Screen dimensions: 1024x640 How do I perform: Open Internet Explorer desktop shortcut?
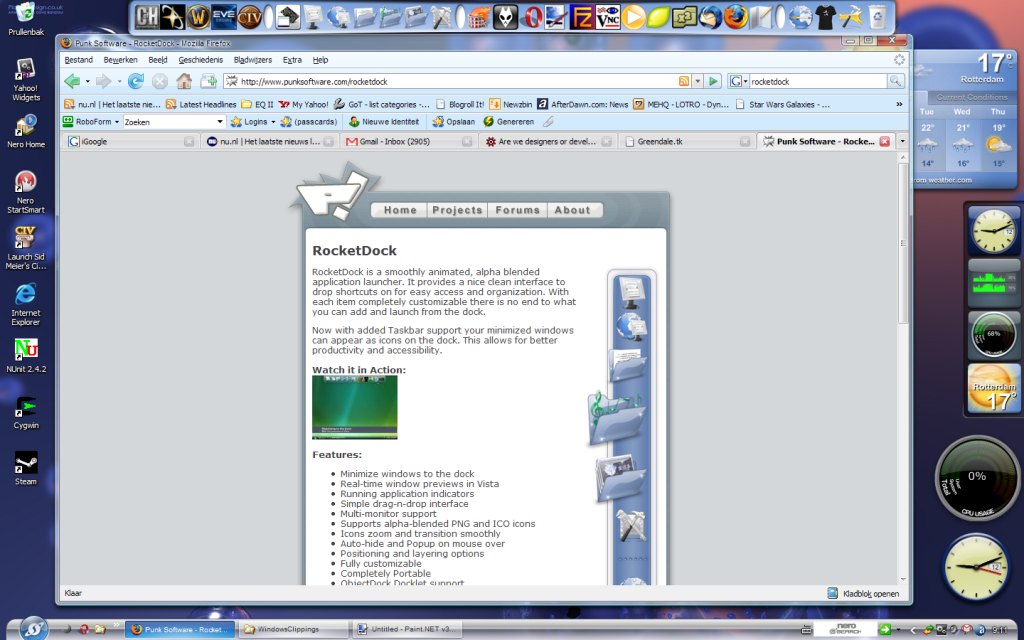pyautogui.click(x=26, y=304)
